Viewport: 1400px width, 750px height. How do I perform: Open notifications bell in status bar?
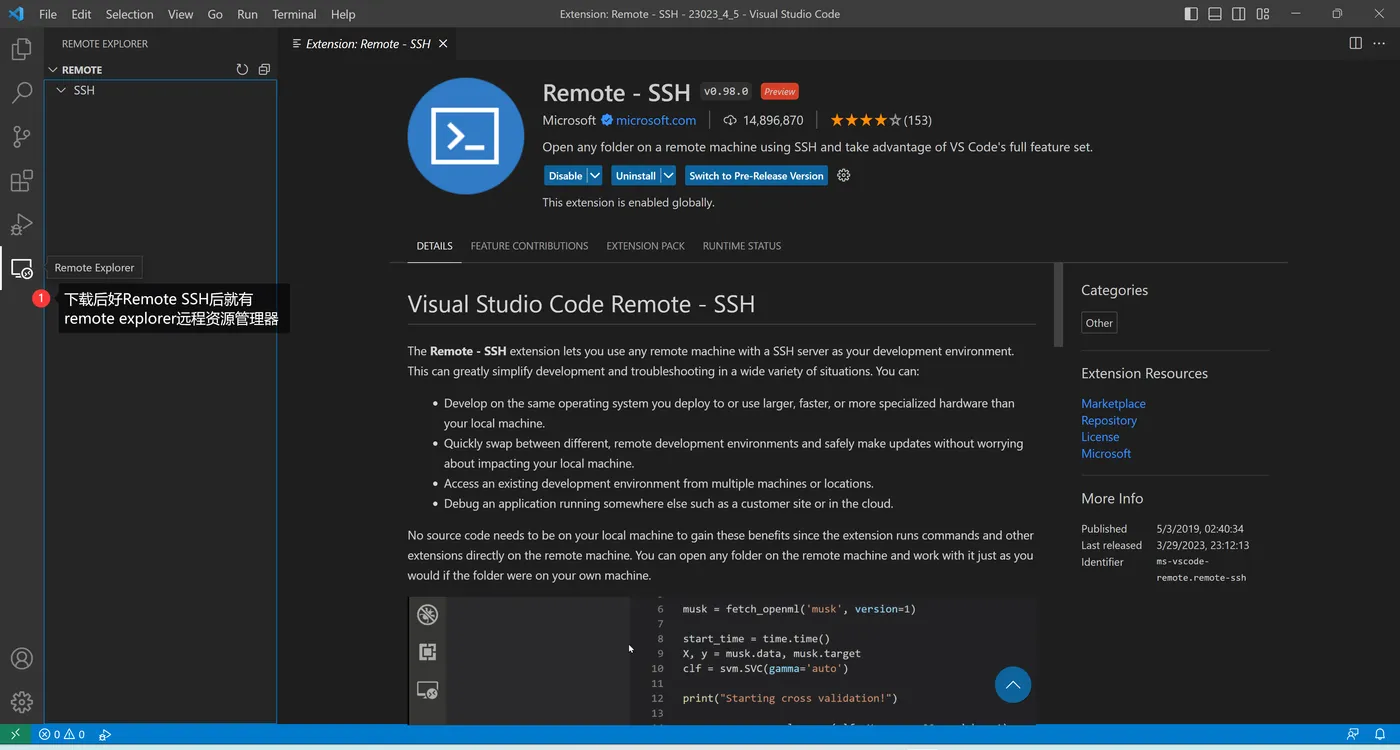point(1380,734)
